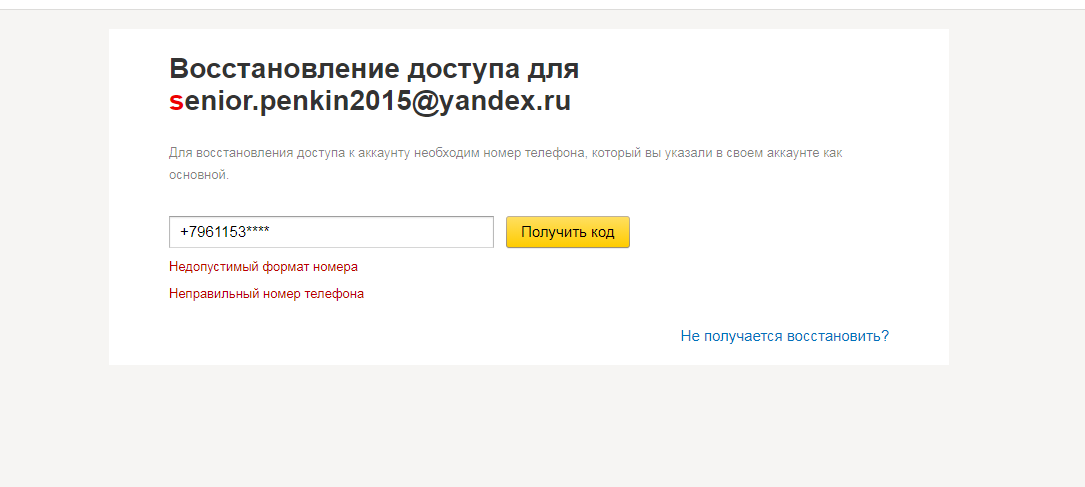Click the 'Восстановление доступа для' heading
This screenshot has height=487, width=1085.
[x=374, y=69]
